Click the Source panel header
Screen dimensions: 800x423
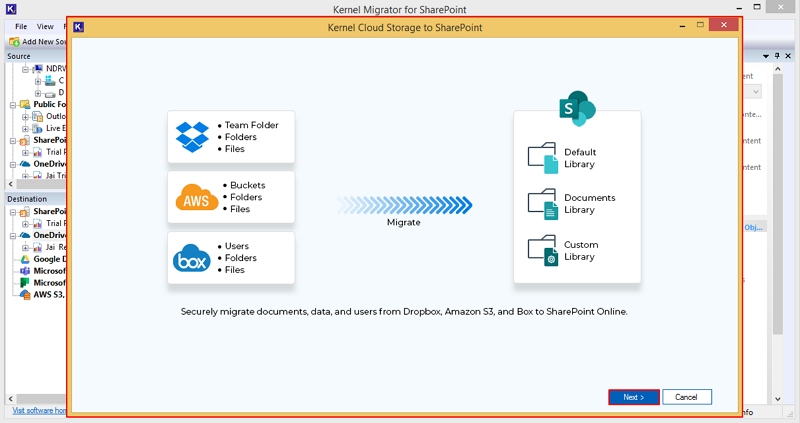tap(35, 56)
